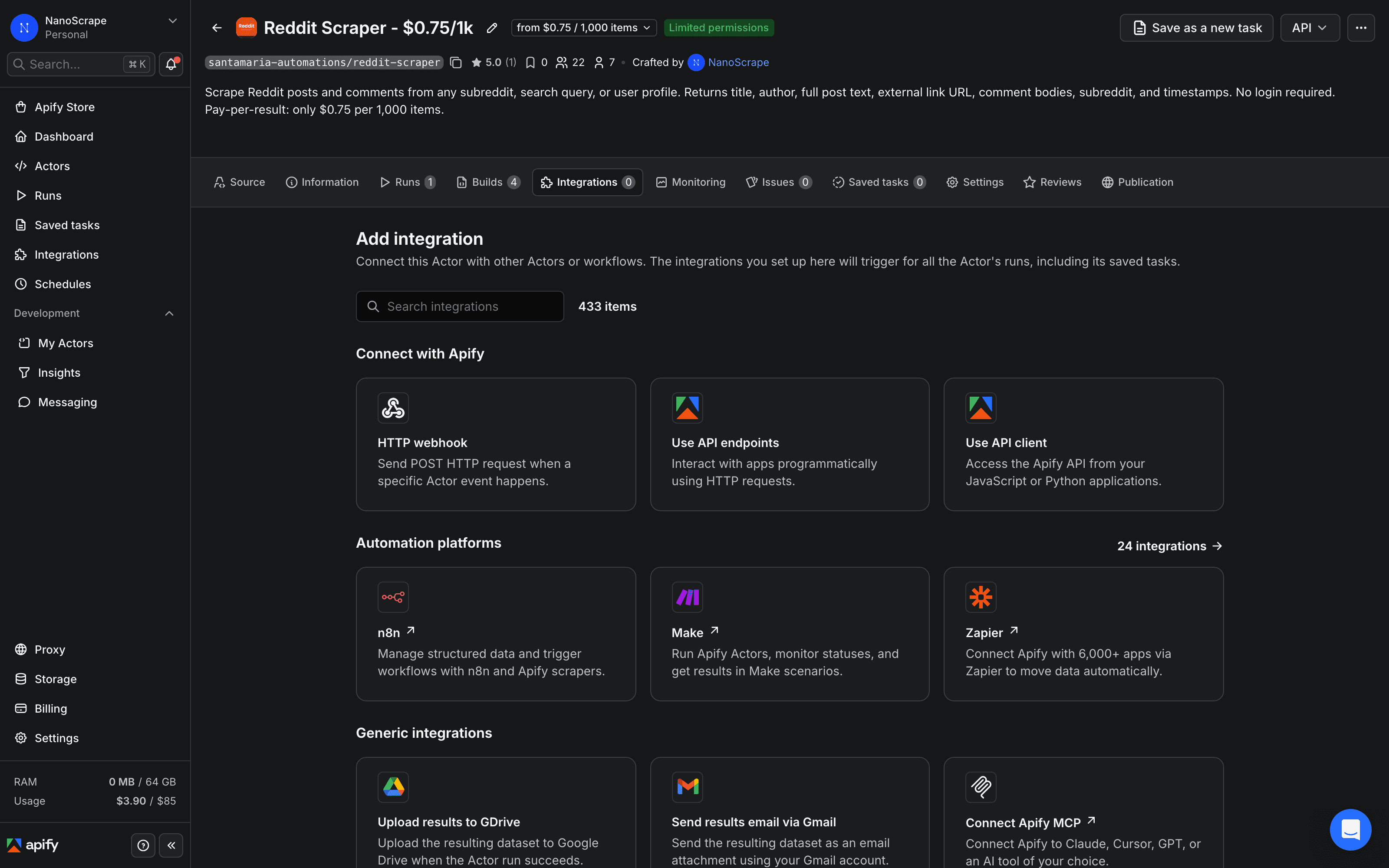Open the Monitoring tab
The width and height of the screenshot is (1389, 868).
click(x=691, y=182)
